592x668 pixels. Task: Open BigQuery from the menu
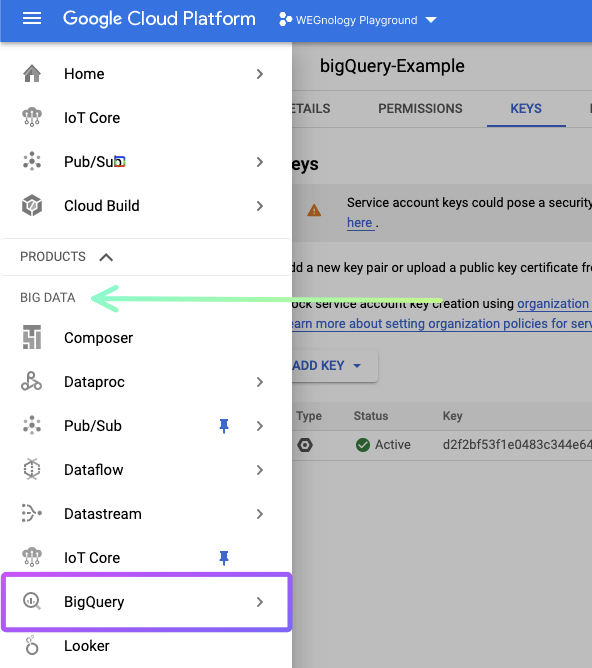pyautogui.click(x=147, y=602)
